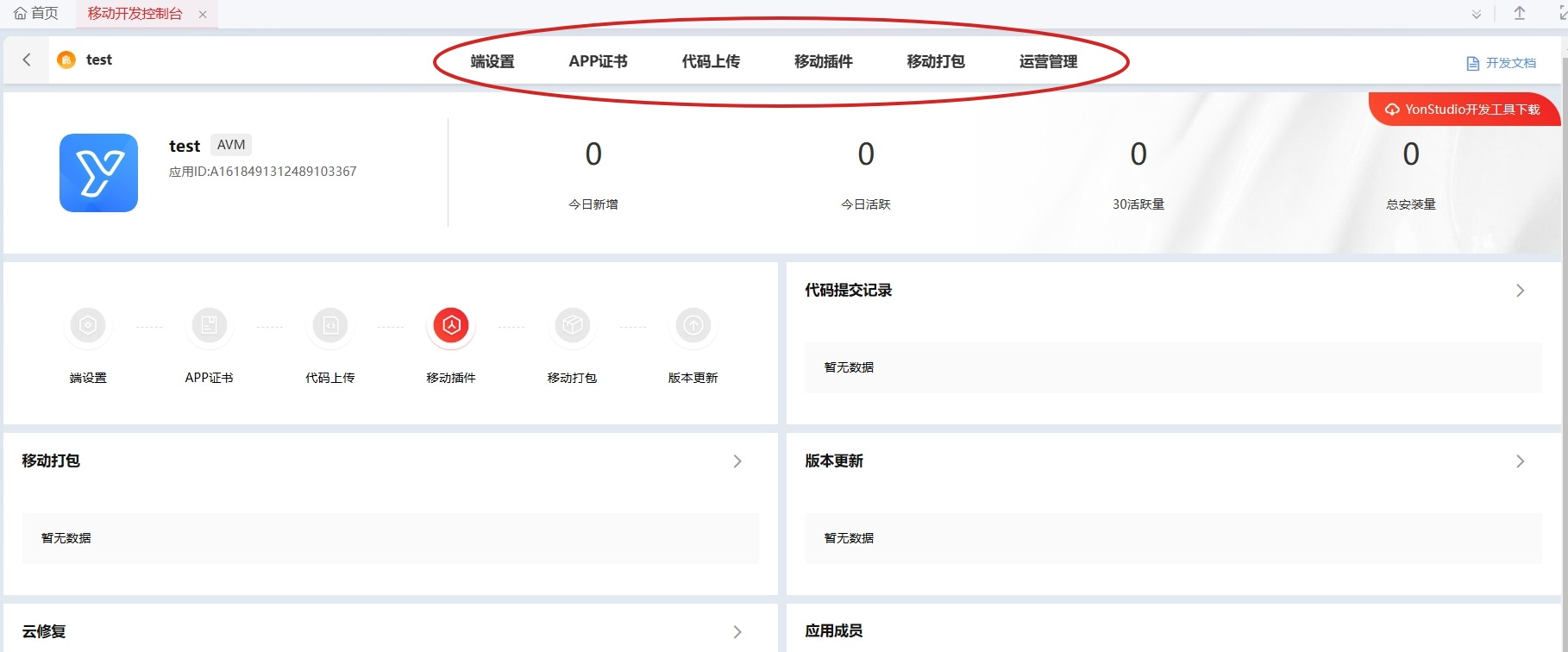Open the 运营管理 top navigation menu

click(1049, 61)
